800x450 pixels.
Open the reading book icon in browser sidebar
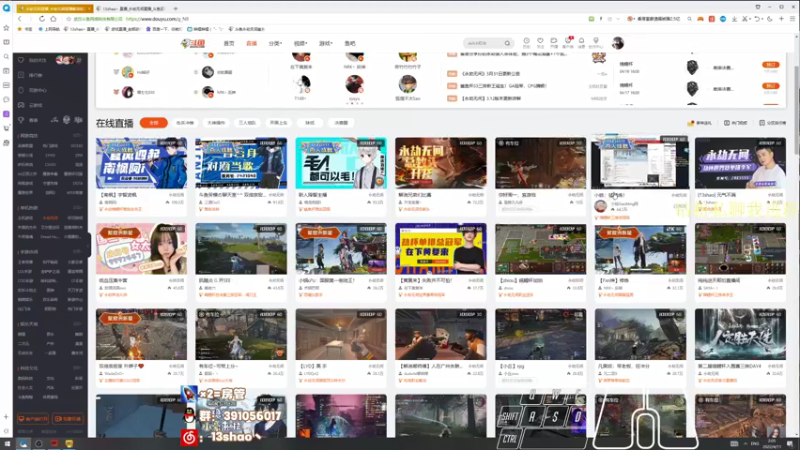[6, 42]
